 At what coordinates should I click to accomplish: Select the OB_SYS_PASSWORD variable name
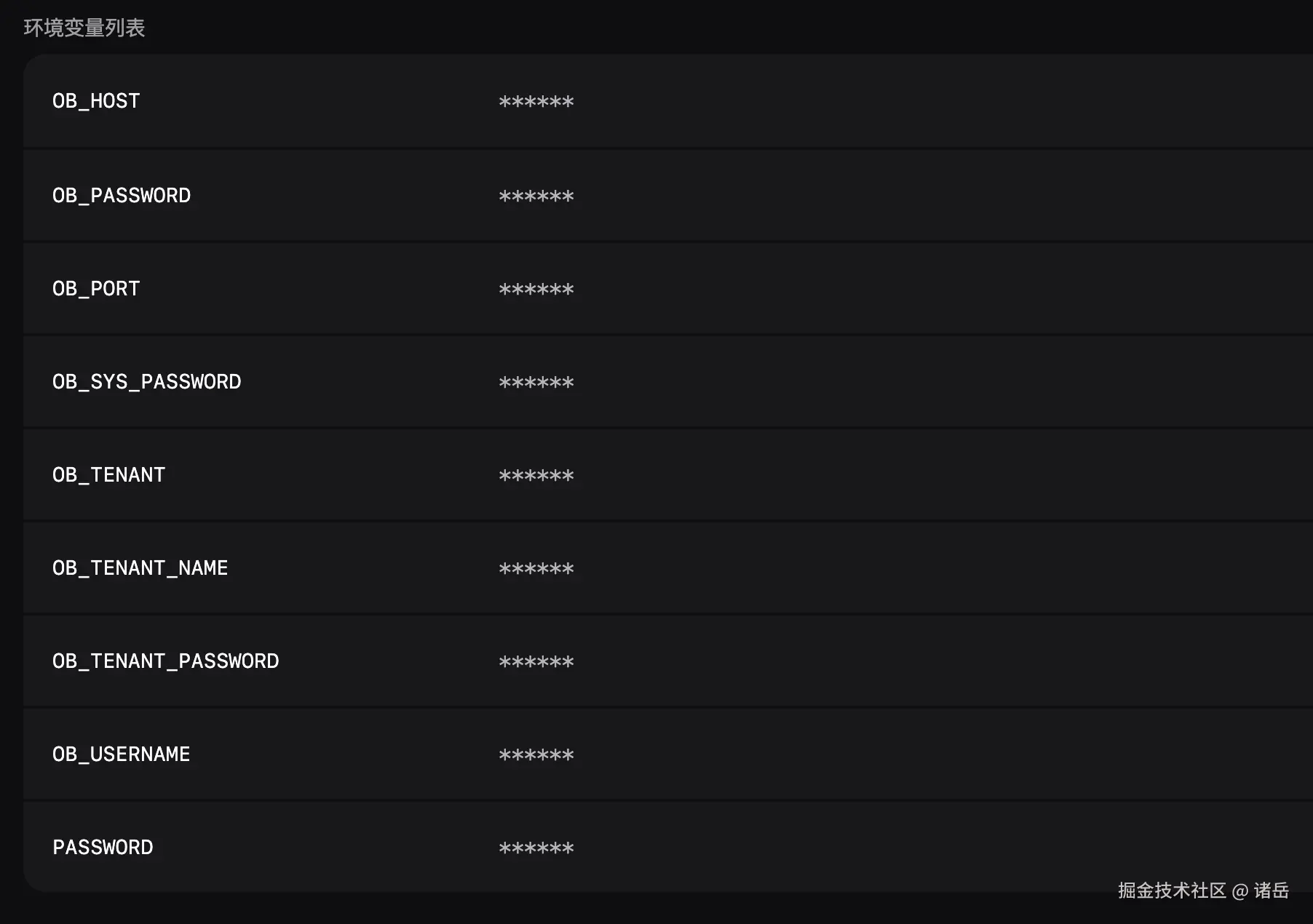tap(146, 382)
